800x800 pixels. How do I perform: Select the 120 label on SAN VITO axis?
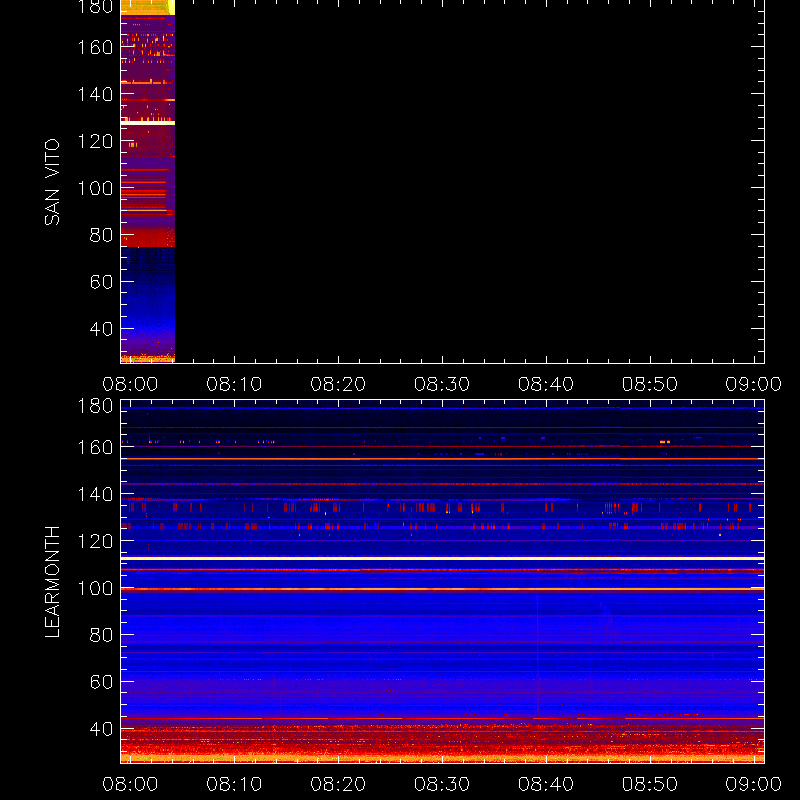95,141
